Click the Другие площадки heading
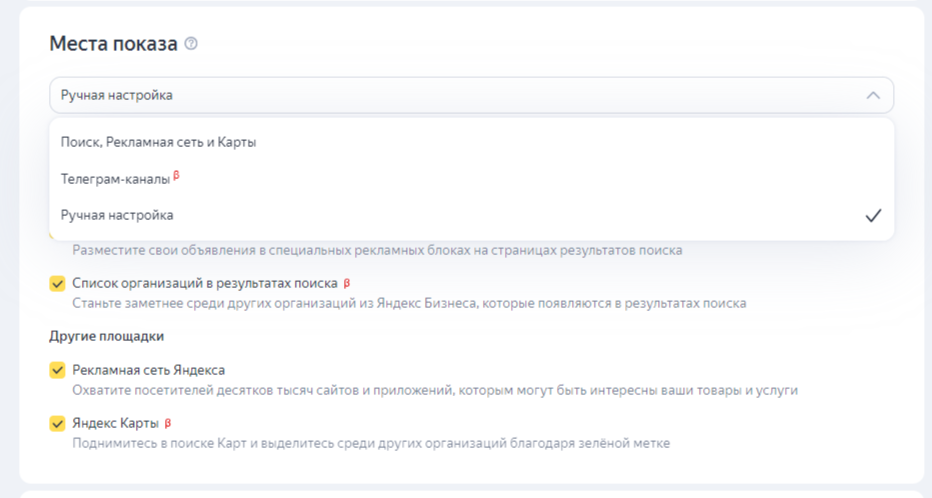This screenshot has height=498, width=932. [106, 336]
